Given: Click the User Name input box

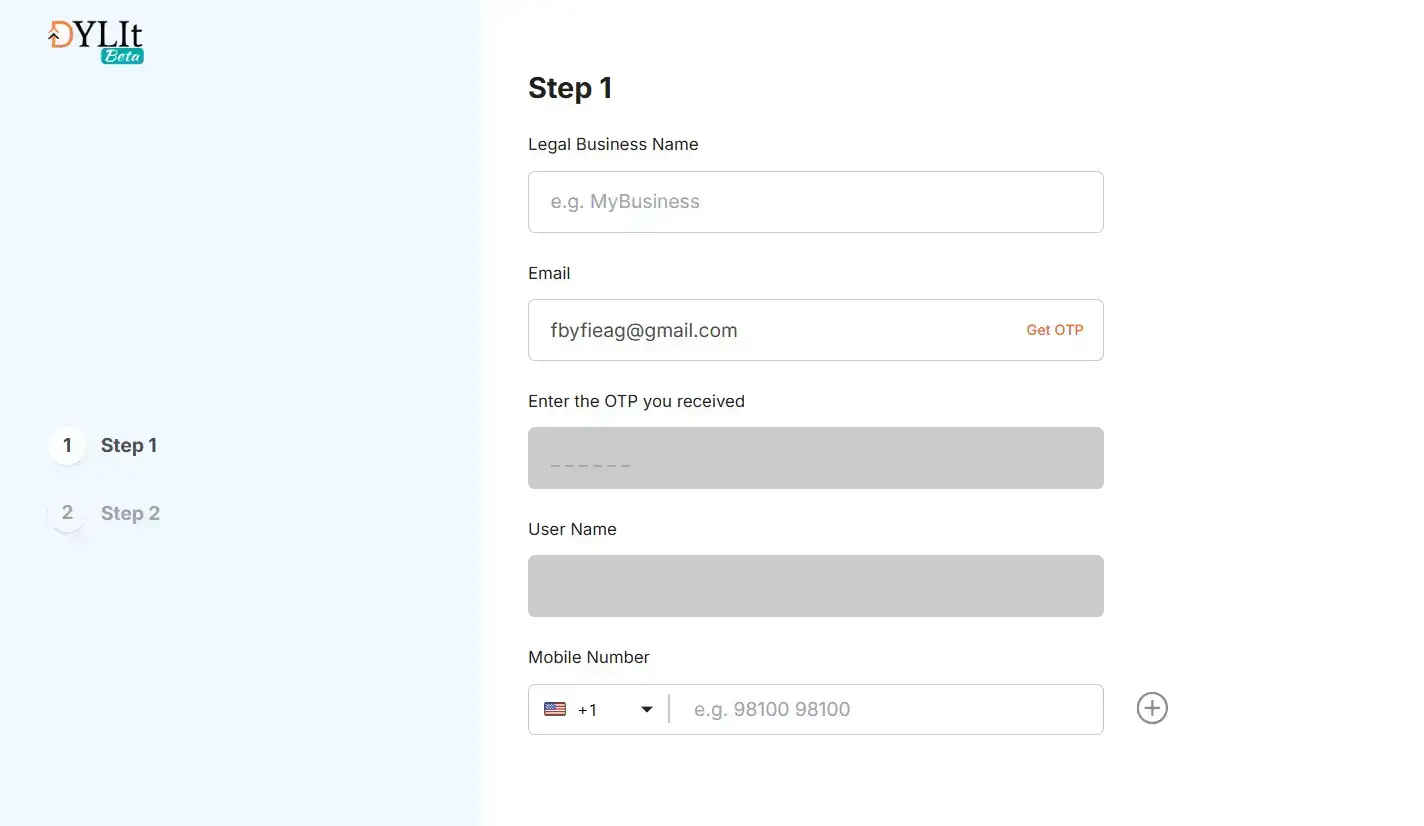Looking at the screenshot, I should pos(815,586).
